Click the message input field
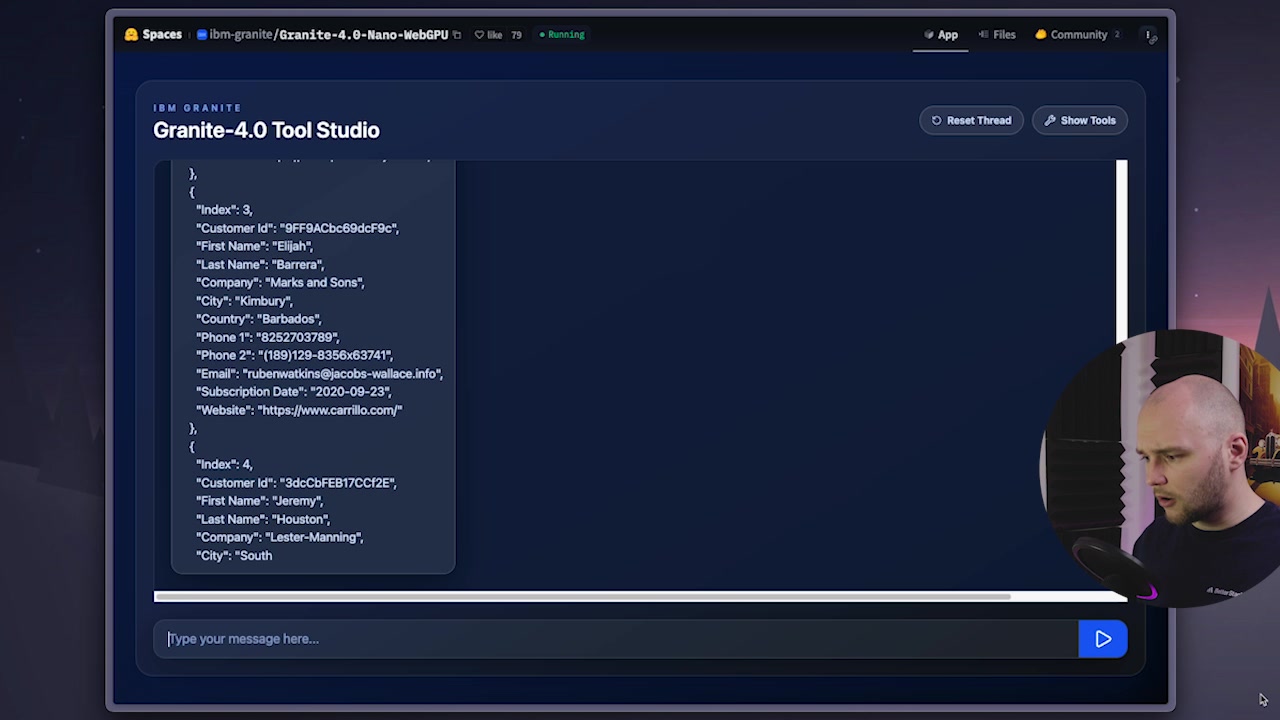This screenshot has width=1280, height=720. click(500, 639)
